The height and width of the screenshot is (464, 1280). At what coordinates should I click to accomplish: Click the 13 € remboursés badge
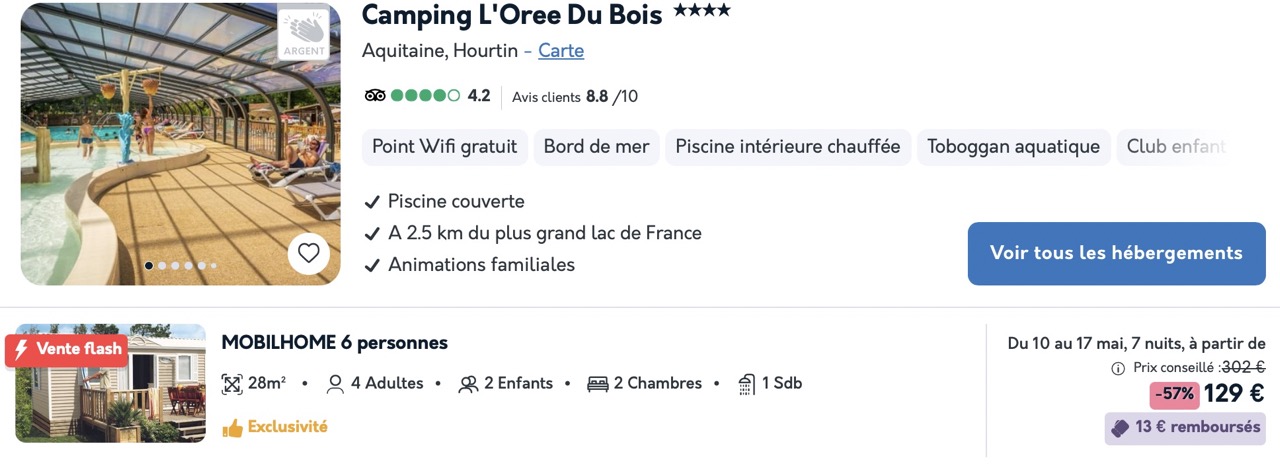pos(1185,428)
